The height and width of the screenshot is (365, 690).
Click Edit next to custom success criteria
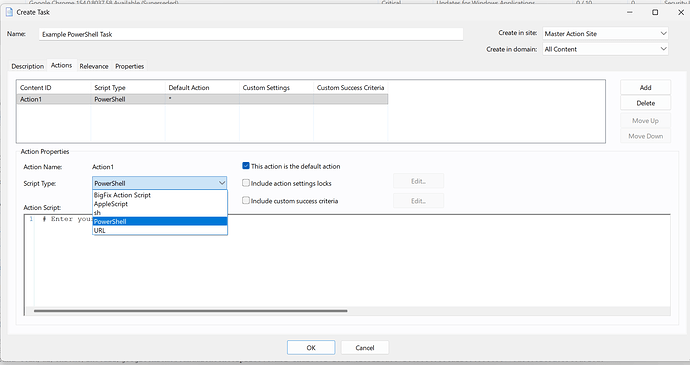418,200
